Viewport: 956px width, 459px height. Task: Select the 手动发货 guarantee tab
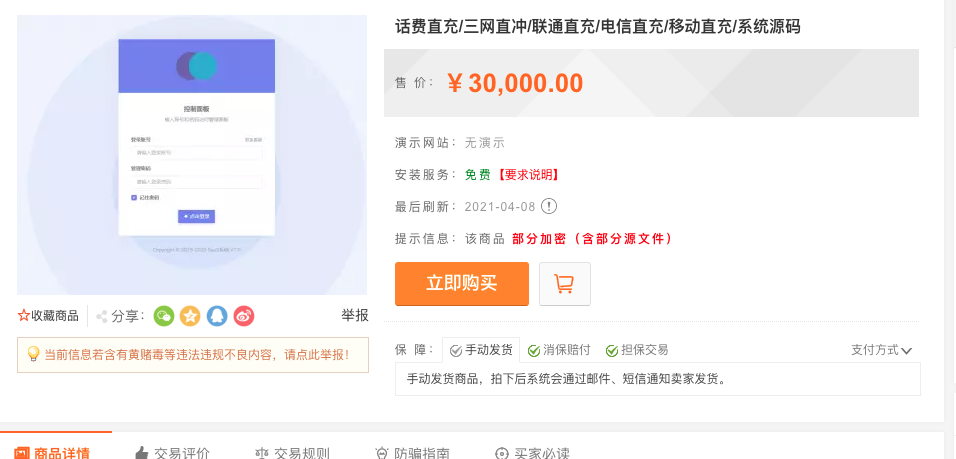(481, 350)
